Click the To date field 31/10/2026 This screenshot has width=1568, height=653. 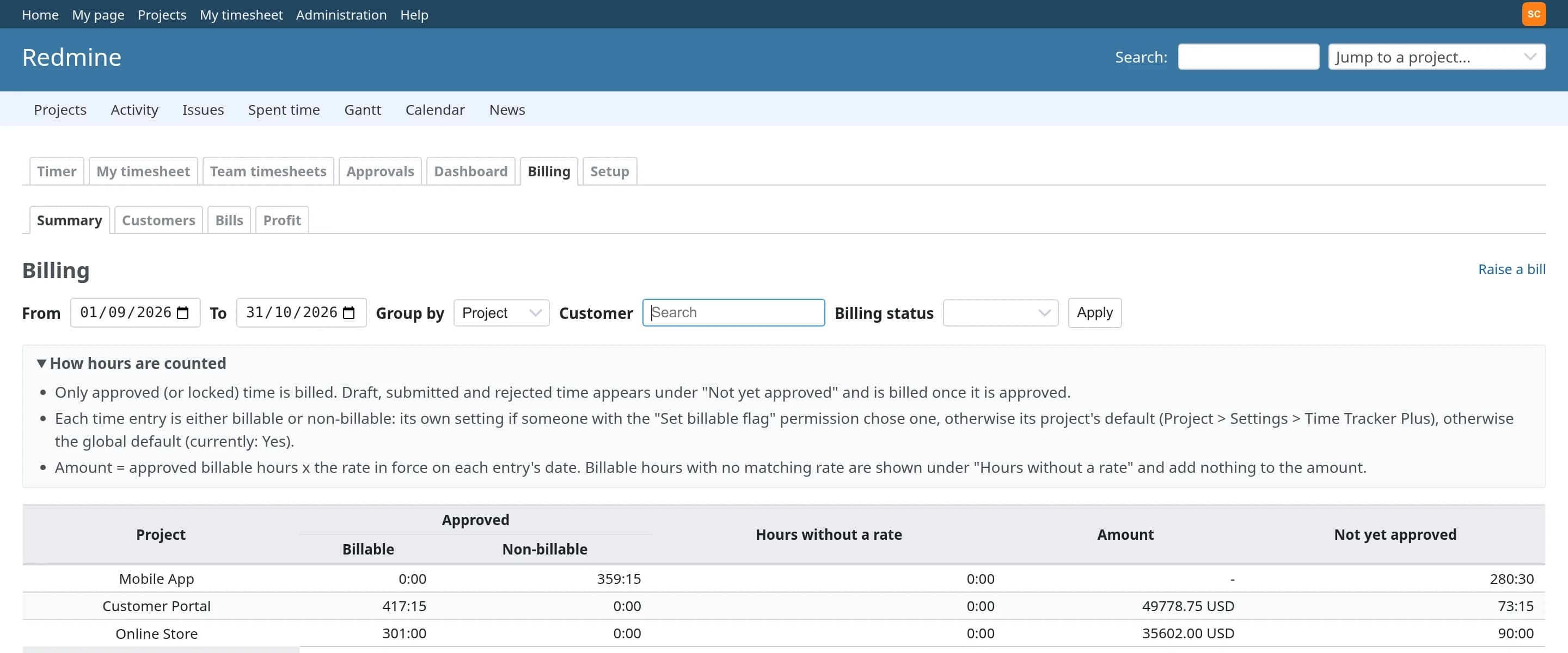point(301,313)
